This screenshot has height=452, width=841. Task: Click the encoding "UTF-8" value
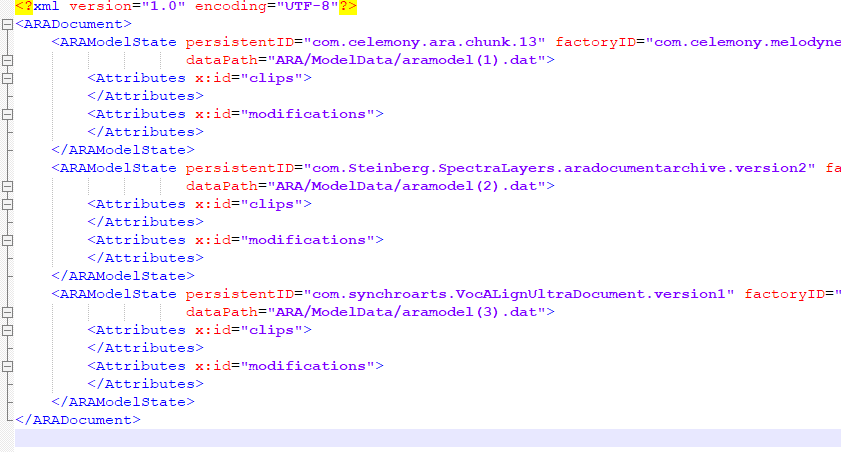click(307, 6)
